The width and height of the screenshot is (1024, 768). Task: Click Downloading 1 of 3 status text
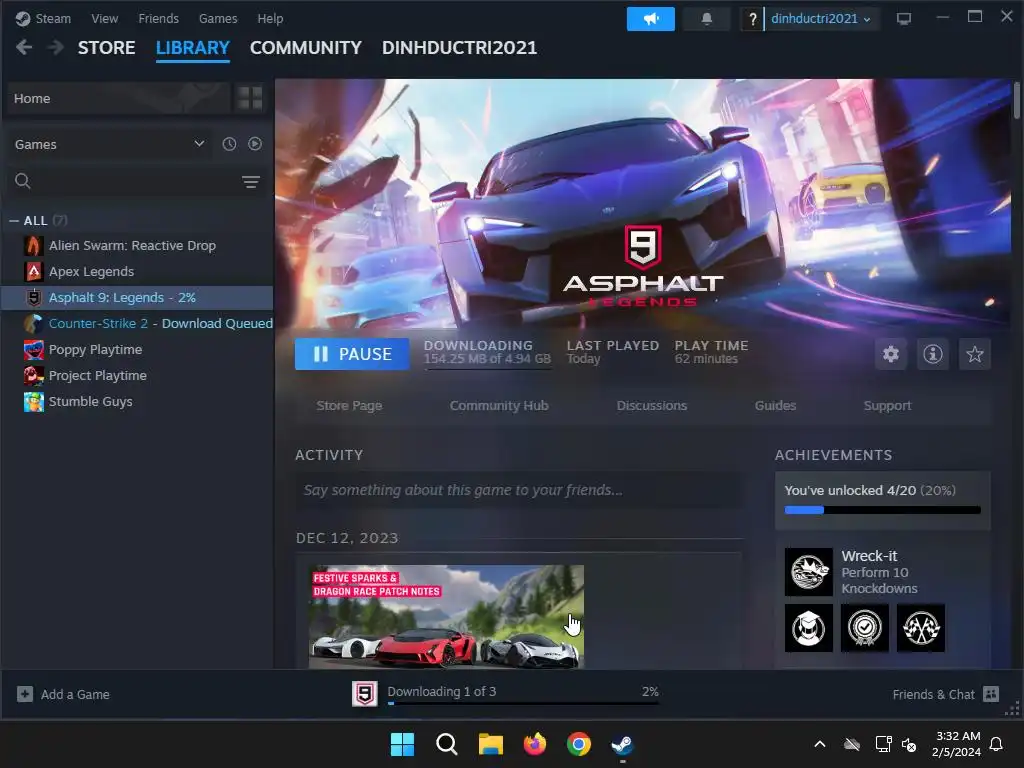(441, 691)
